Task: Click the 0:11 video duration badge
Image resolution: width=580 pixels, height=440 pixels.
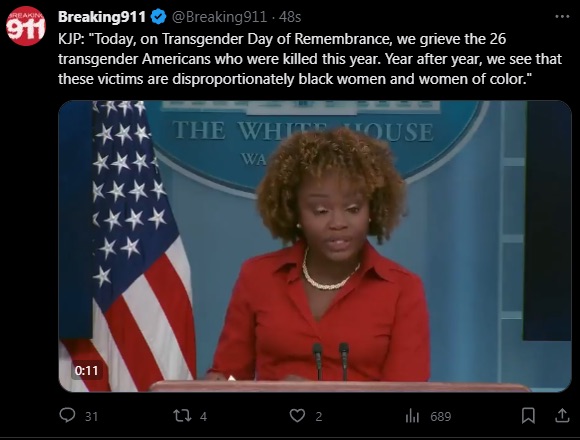Action: tap(87, 370)
